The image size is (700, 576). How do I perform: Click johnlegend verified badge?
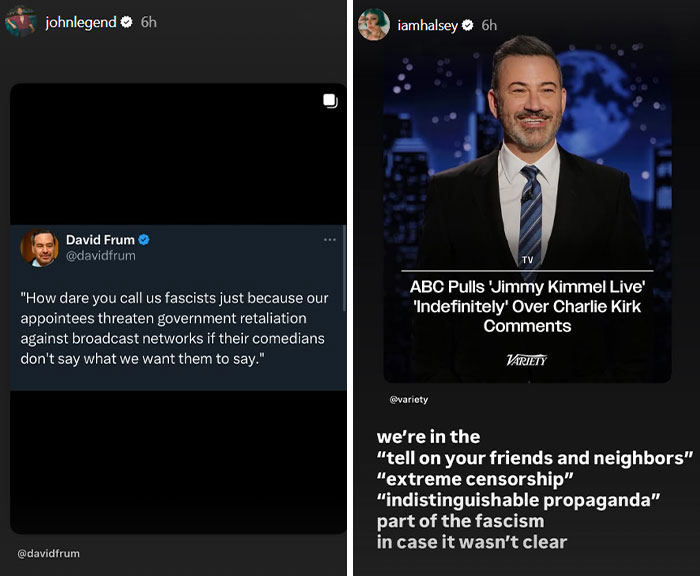tap(127, 22)
